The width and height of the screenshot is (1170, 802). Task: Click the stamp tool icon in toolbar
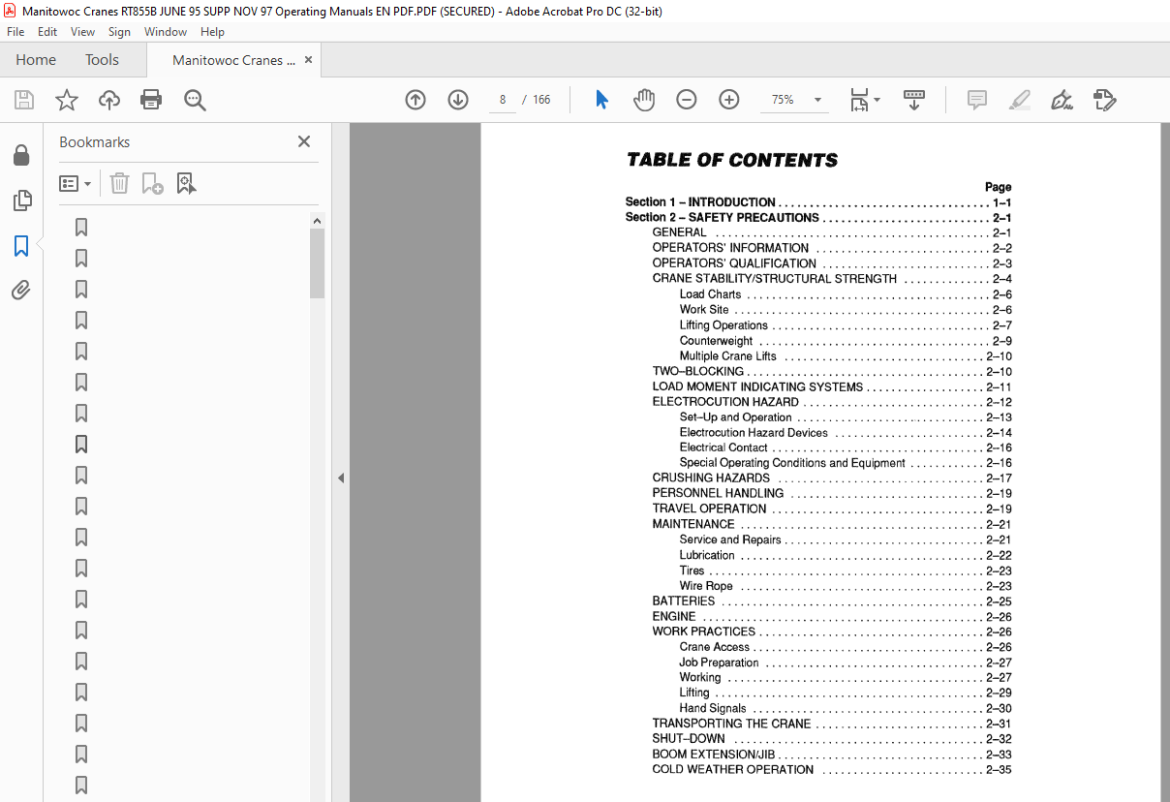coord(1104,100)
